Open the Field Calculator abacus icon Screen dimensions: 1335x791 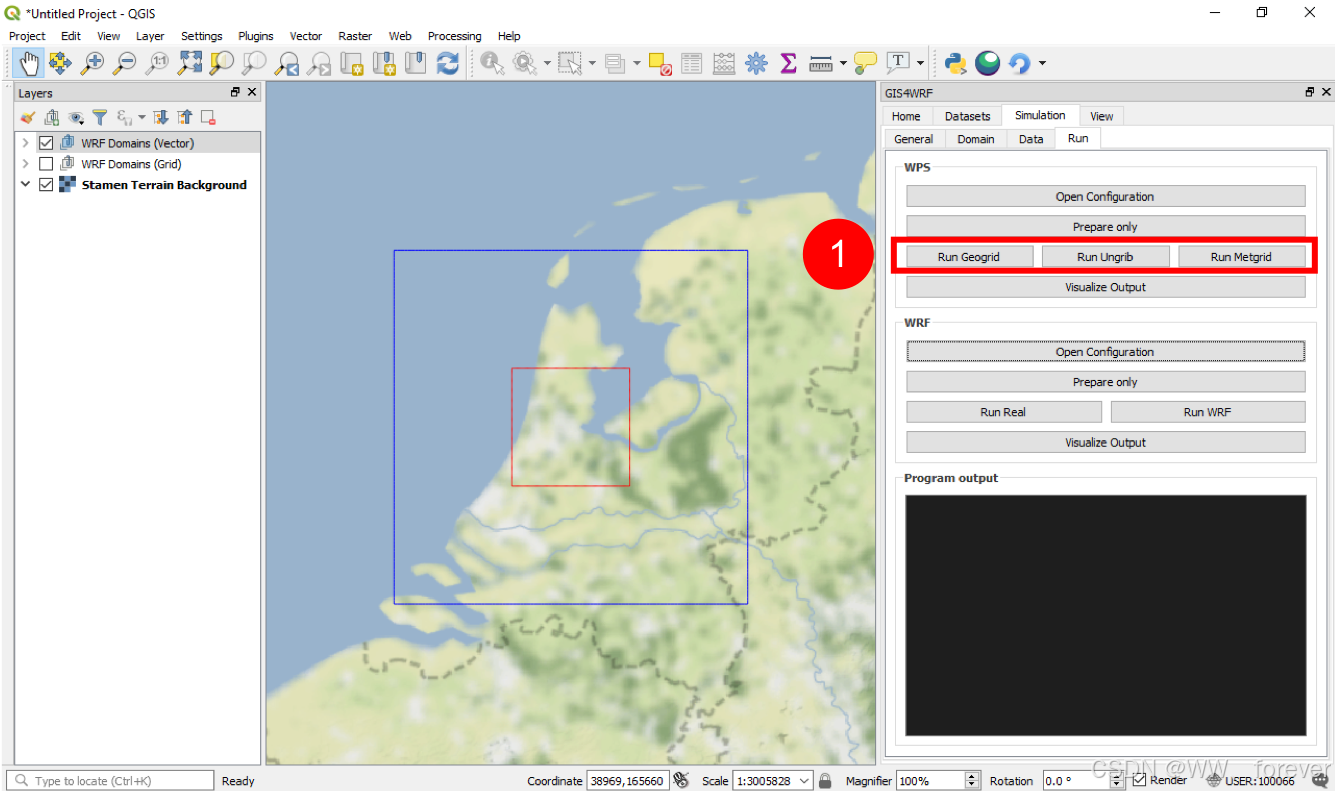tap(724, 63)
